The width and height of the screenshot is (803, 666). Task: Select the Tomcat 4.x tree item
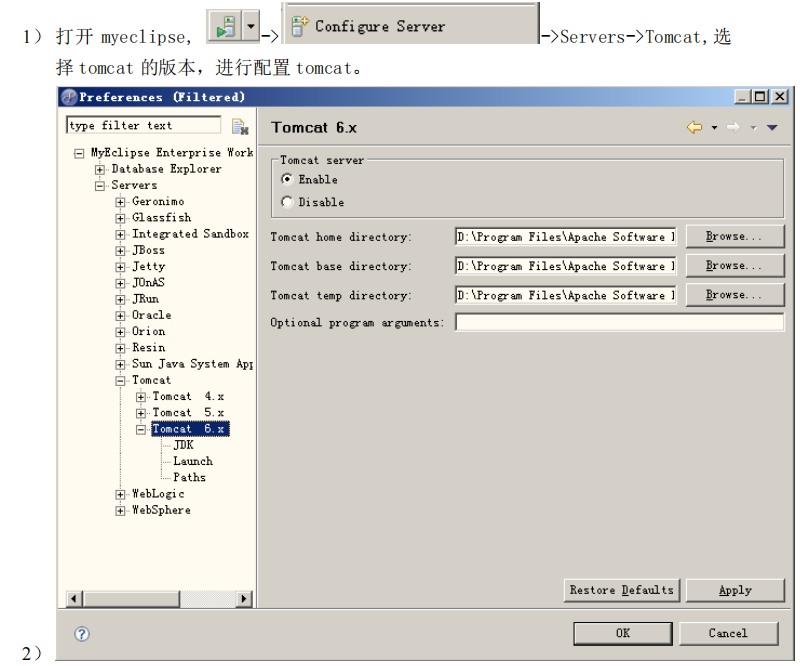tap(188, 396)
